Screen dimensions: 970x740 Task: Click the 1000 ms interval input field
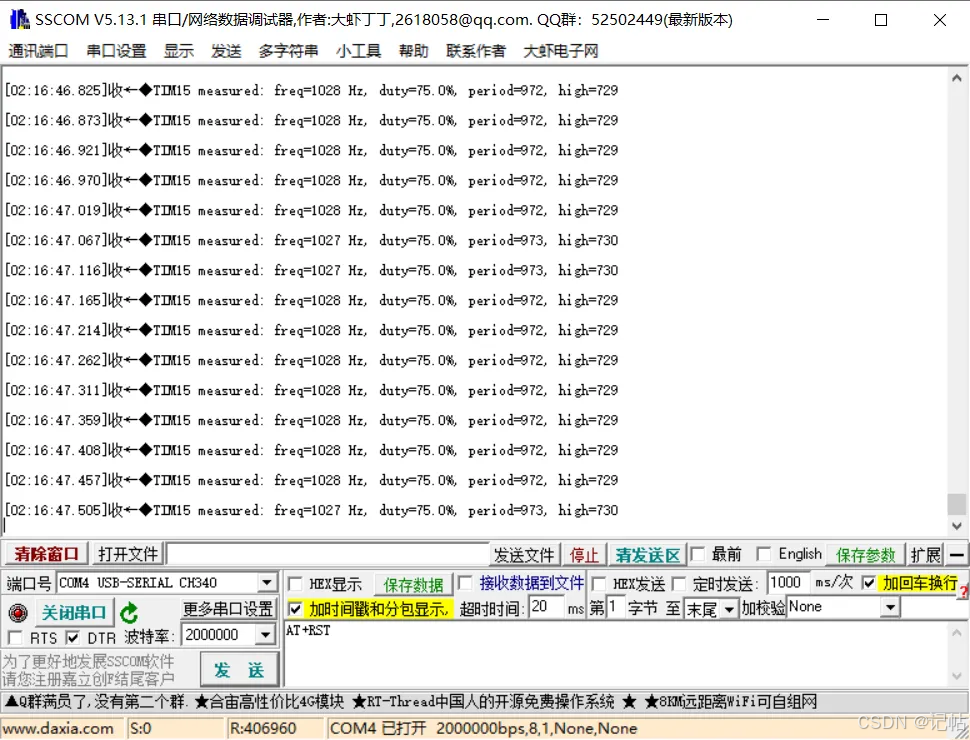[788, 583]
